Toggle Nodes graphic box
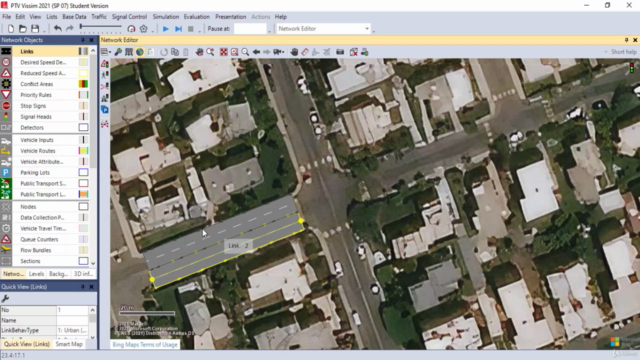The height and width of the screenshot is (360, 640). [83, 207]
